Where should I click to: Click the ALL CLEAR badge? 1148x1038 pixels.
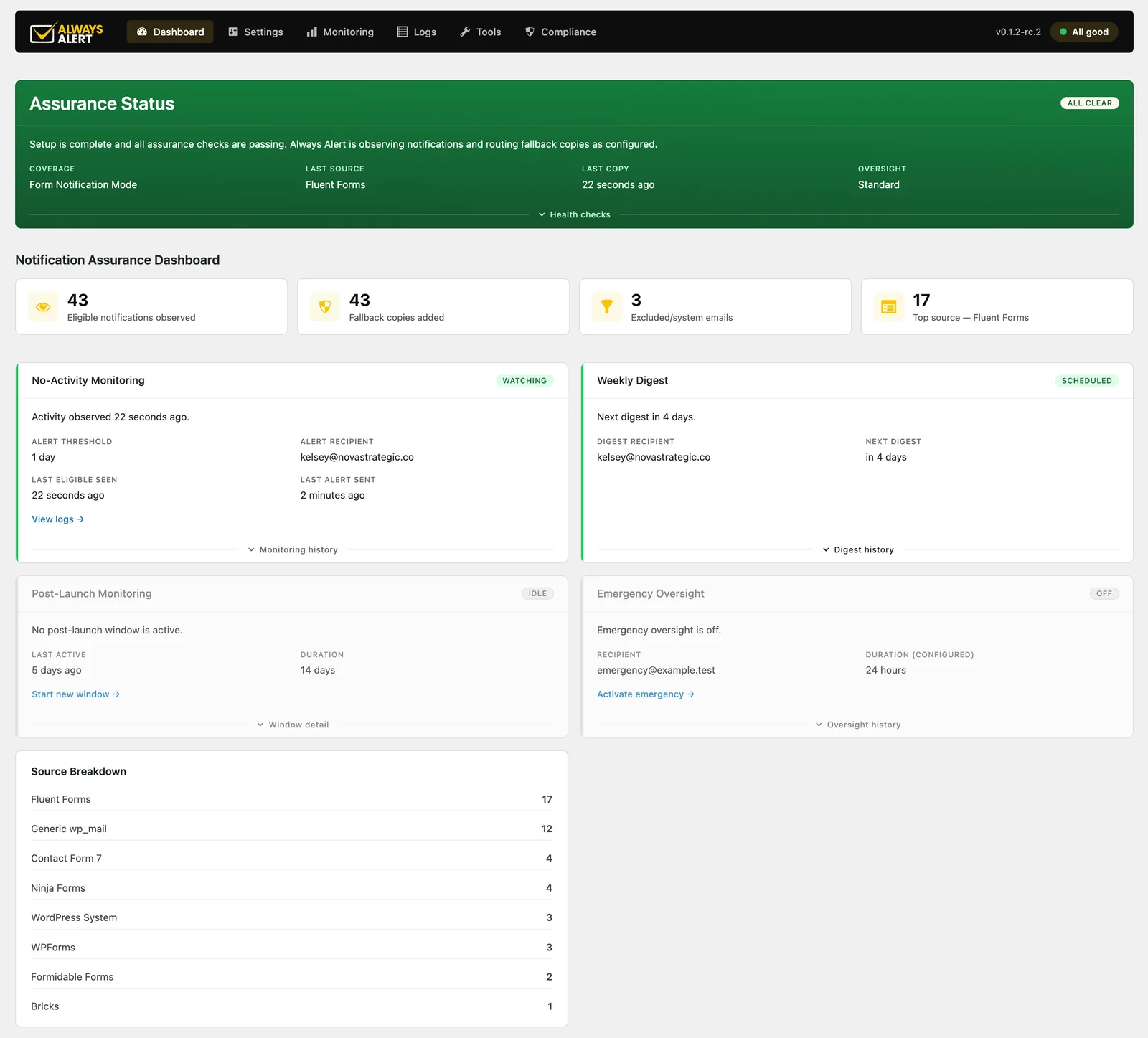point(1090,103)
